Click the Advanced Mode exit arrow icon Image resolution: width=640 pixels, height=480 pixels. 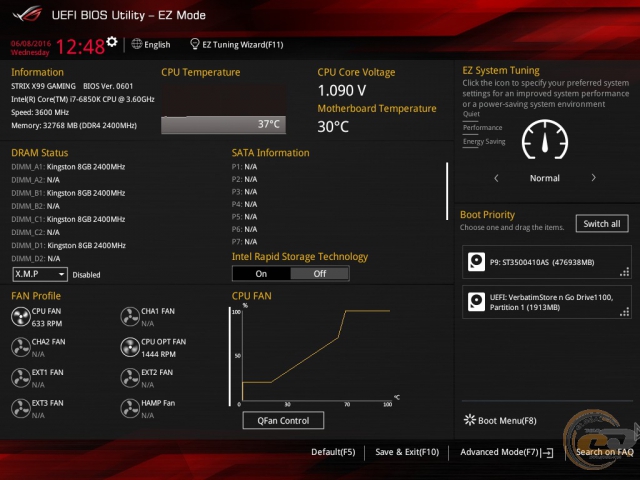point(547,453)
